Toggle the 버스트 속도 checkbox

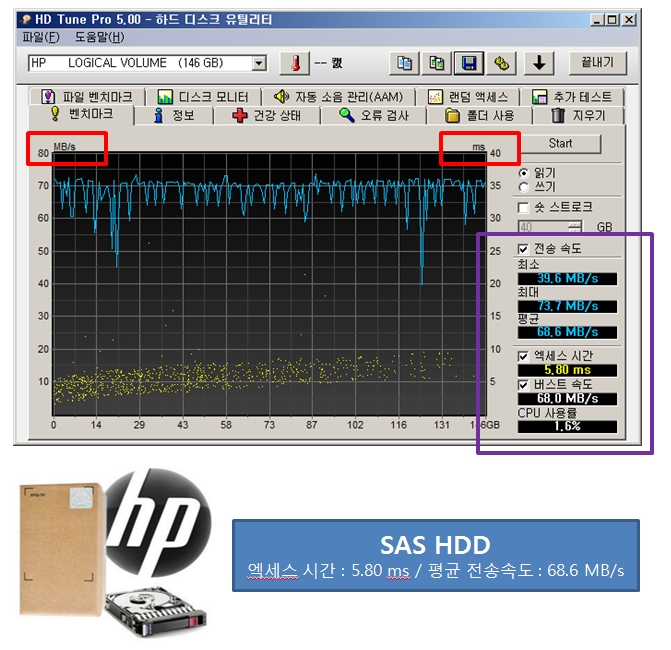(523, 385)
